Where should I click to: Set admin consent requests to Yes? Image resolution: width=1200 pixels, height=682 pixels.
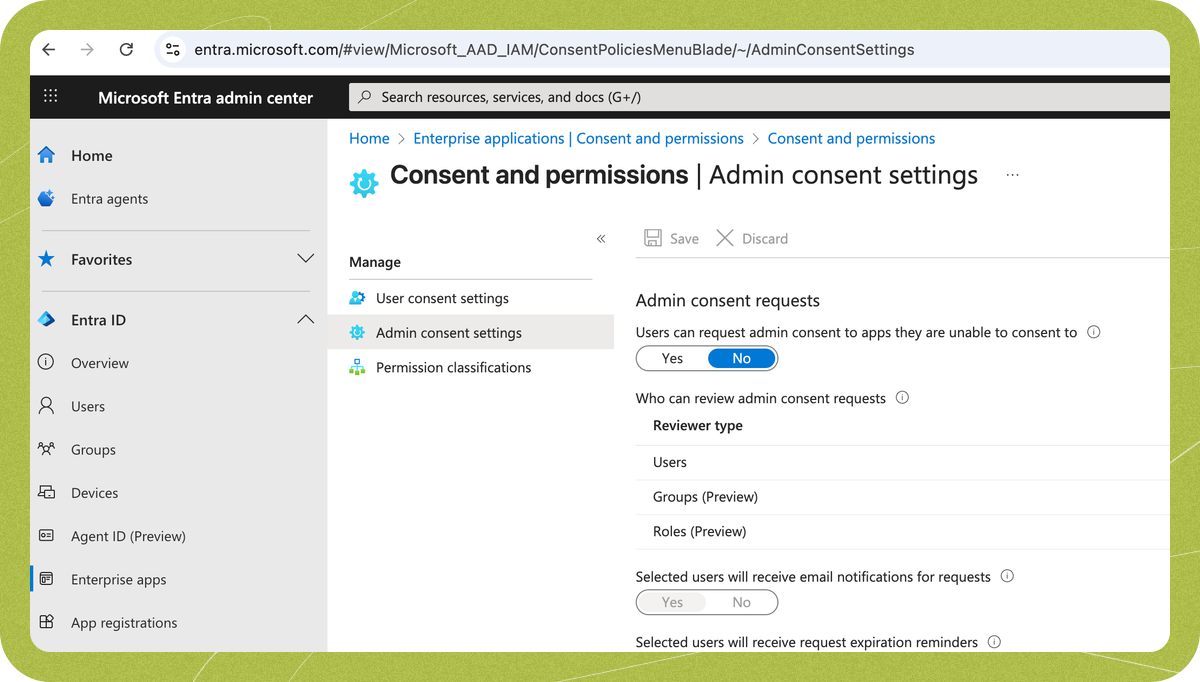(672, 358)
